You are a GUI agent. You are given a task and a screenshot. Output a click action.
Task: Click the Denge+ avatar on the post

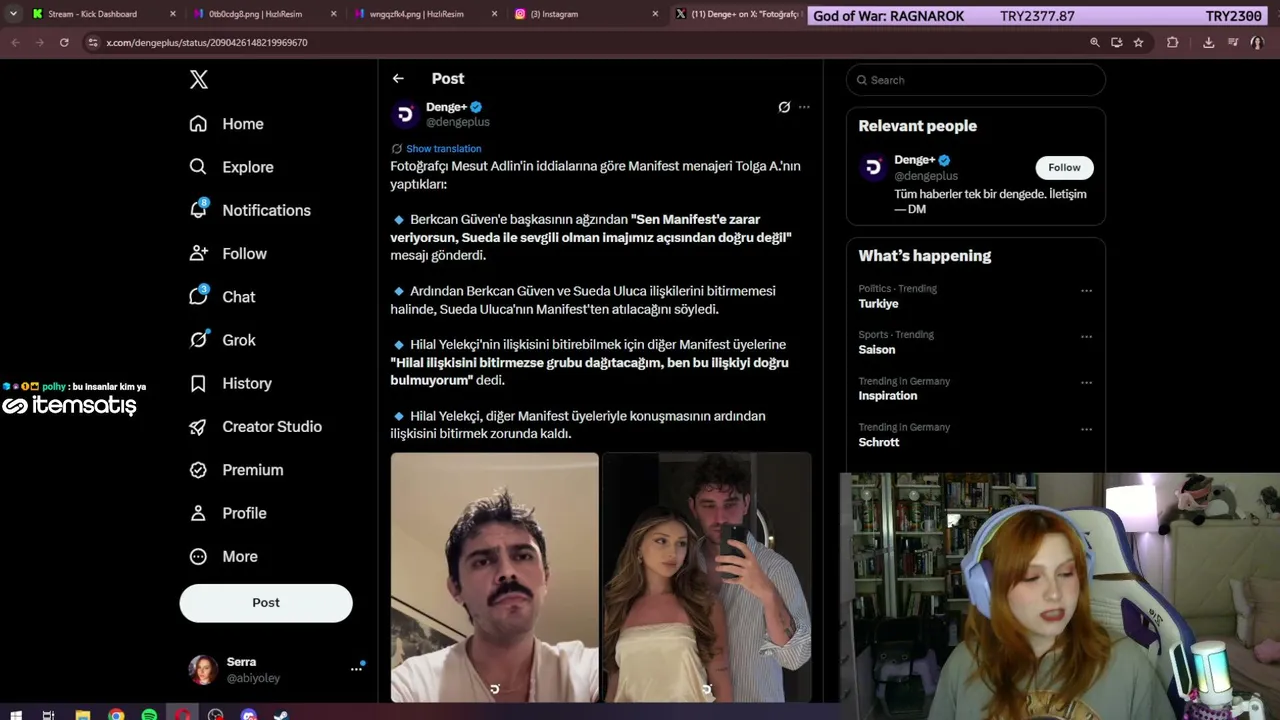(405, 114)
